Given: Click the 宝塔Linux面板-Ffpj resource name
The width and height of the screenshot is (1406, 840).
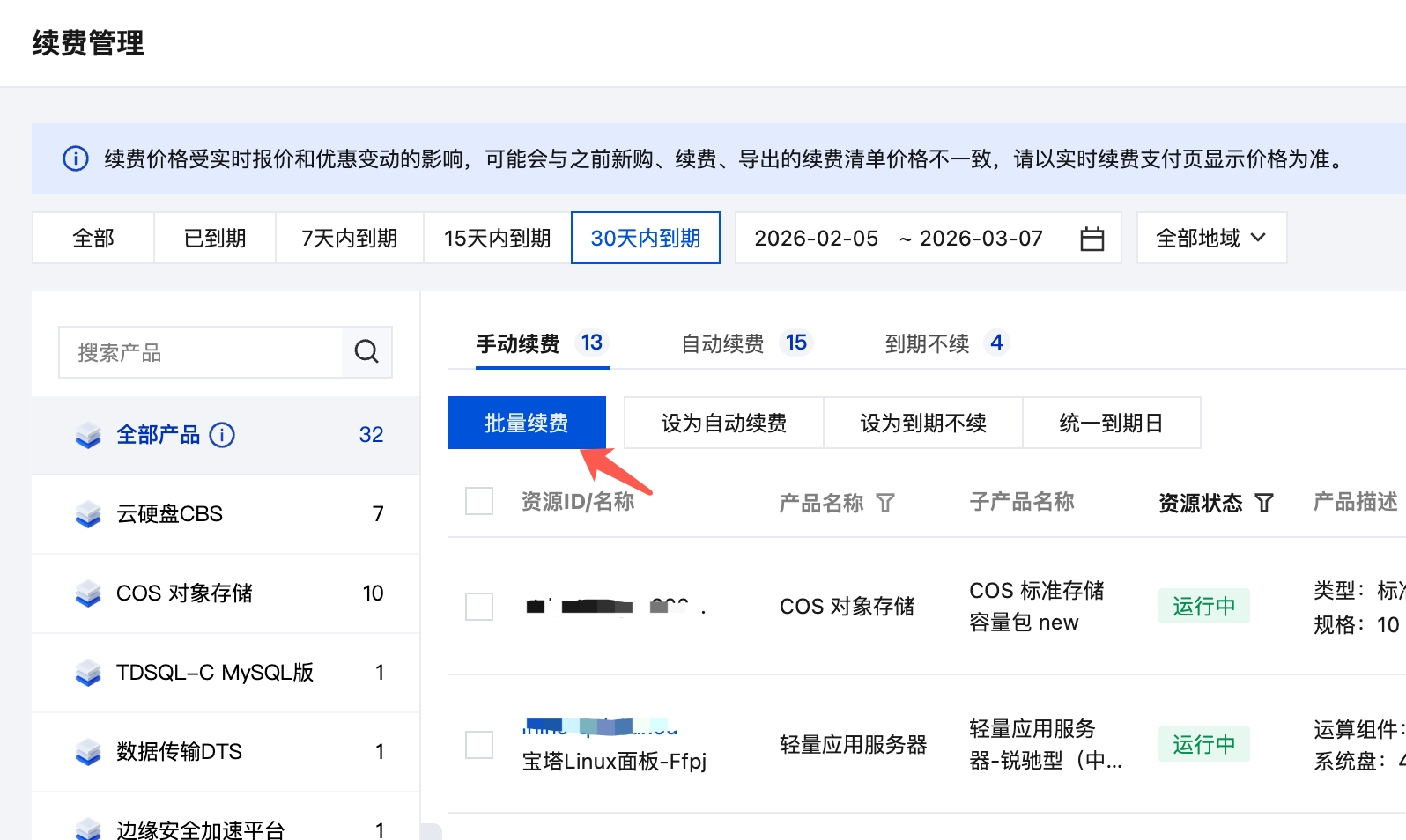Looking at the screenshot, I should (615, 761).
